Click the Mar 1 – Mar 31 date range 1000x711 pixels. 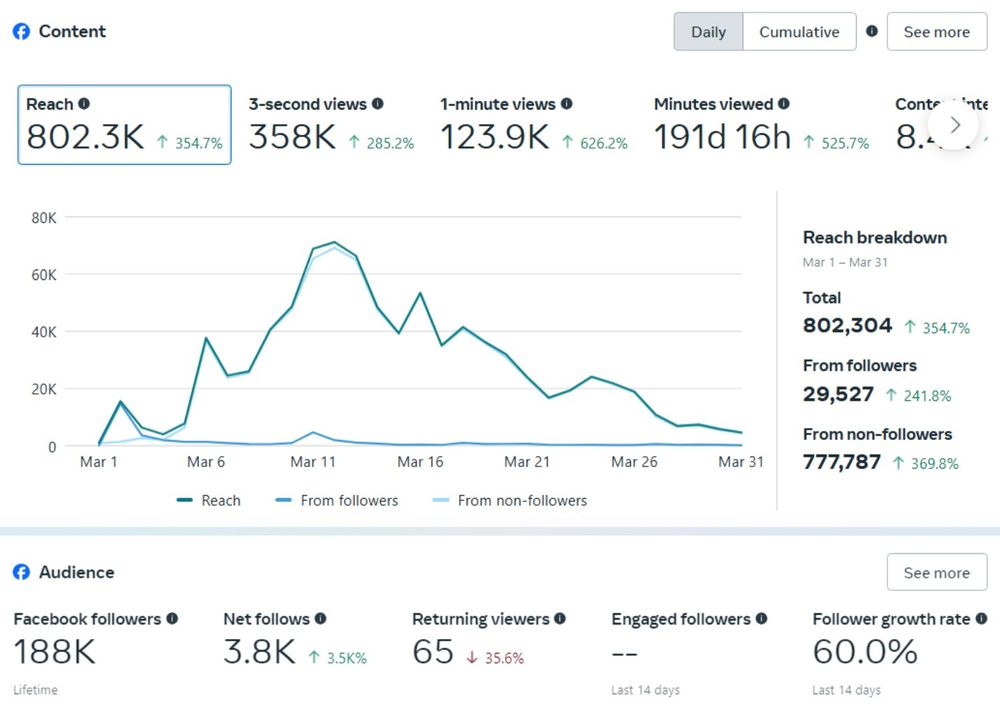coord(845,262)
